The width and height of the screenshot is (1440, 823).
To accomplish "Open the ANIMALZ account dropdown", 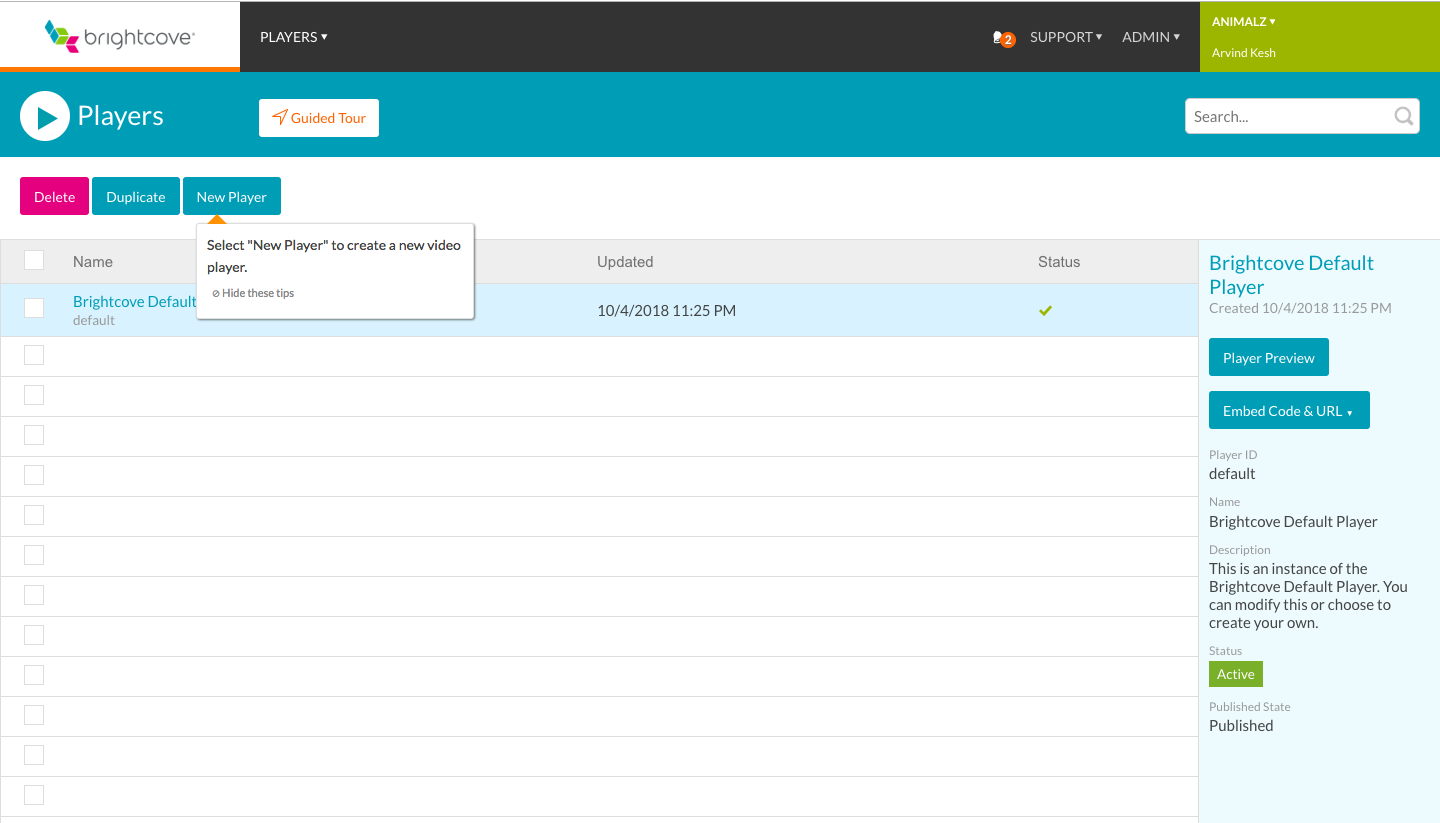I will (1243, 21).
